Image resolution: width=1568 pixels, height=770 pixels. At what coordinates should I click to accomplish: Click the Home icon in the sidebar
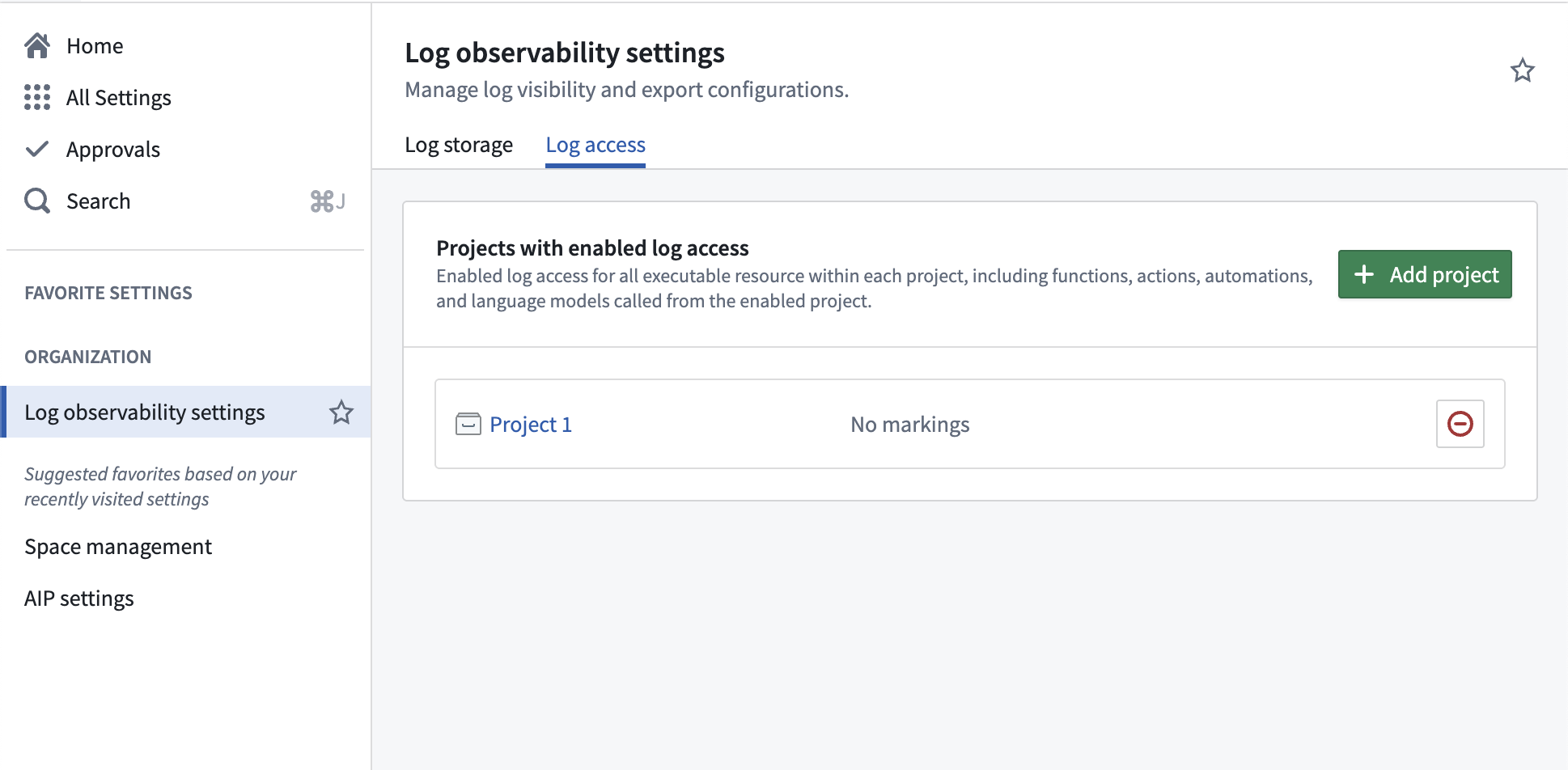pyautogui.click(x=36, y=45)
